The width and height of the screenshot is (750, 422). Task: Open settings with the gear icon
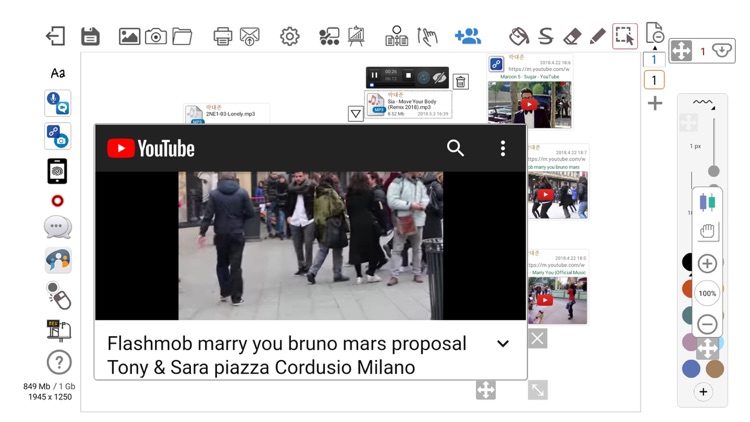coord(289,36)
